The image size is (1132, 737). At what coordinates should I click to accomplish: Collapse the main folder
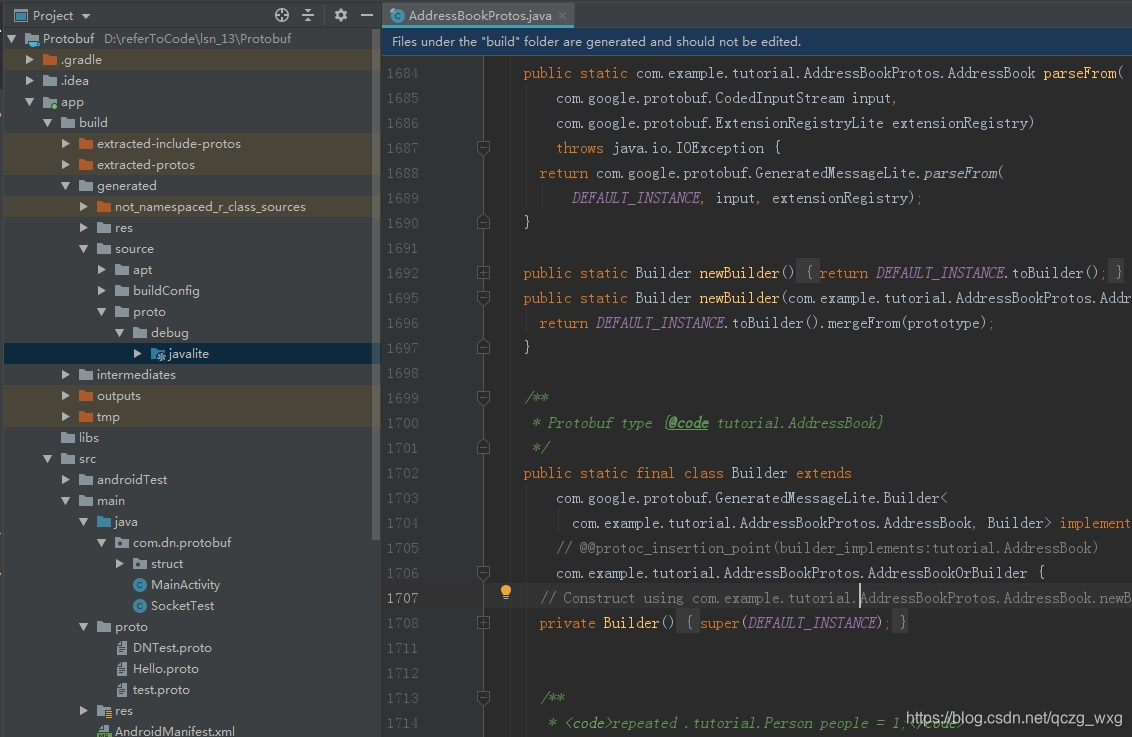[66, 500]
